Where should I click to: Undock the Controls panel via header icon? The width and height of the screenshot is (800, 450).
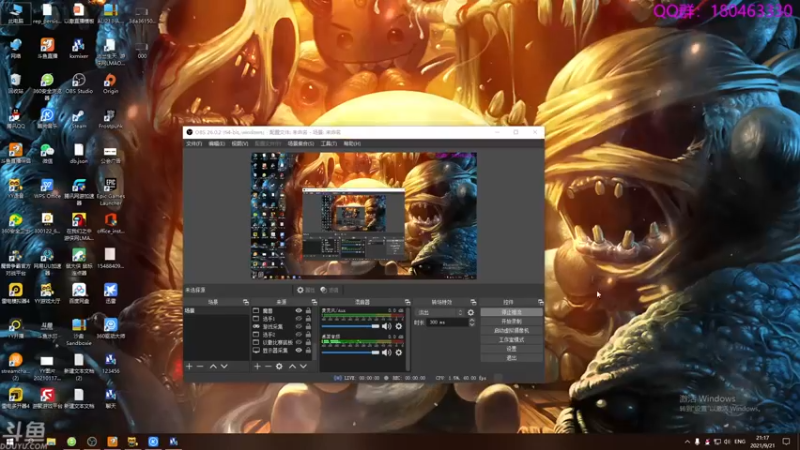(x=540, y=302)
